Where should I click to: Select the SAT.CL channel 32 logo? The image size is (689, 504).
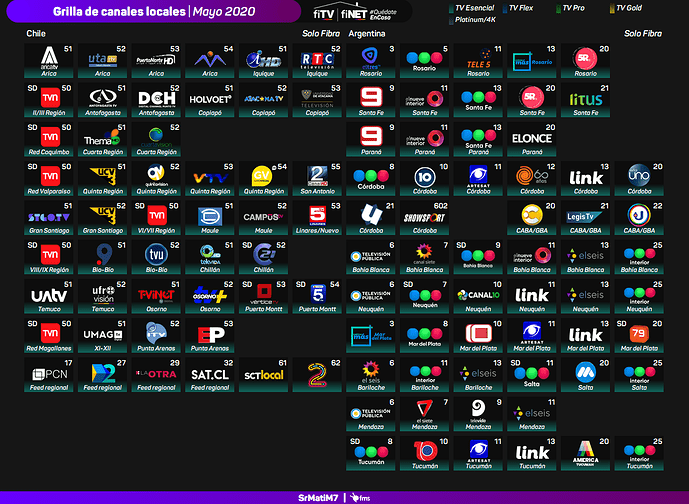[210, 374]
